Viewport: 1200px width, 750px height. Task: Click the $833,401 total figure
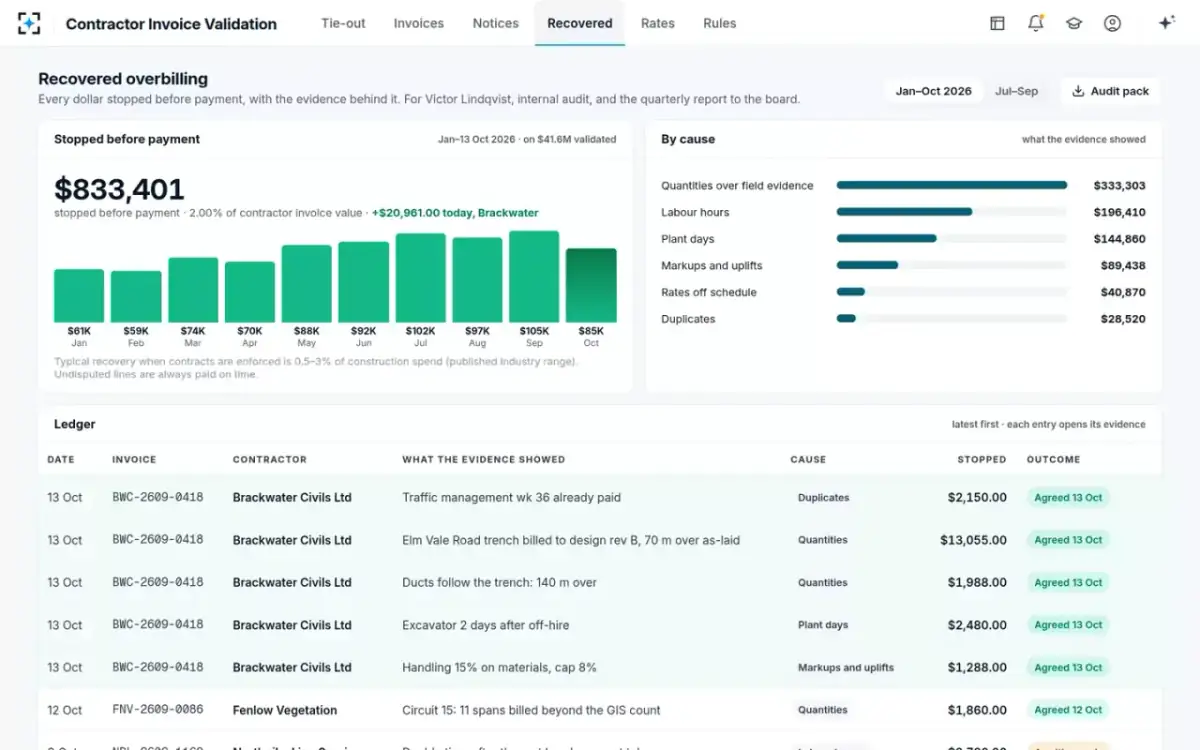[x=119, y=189]
